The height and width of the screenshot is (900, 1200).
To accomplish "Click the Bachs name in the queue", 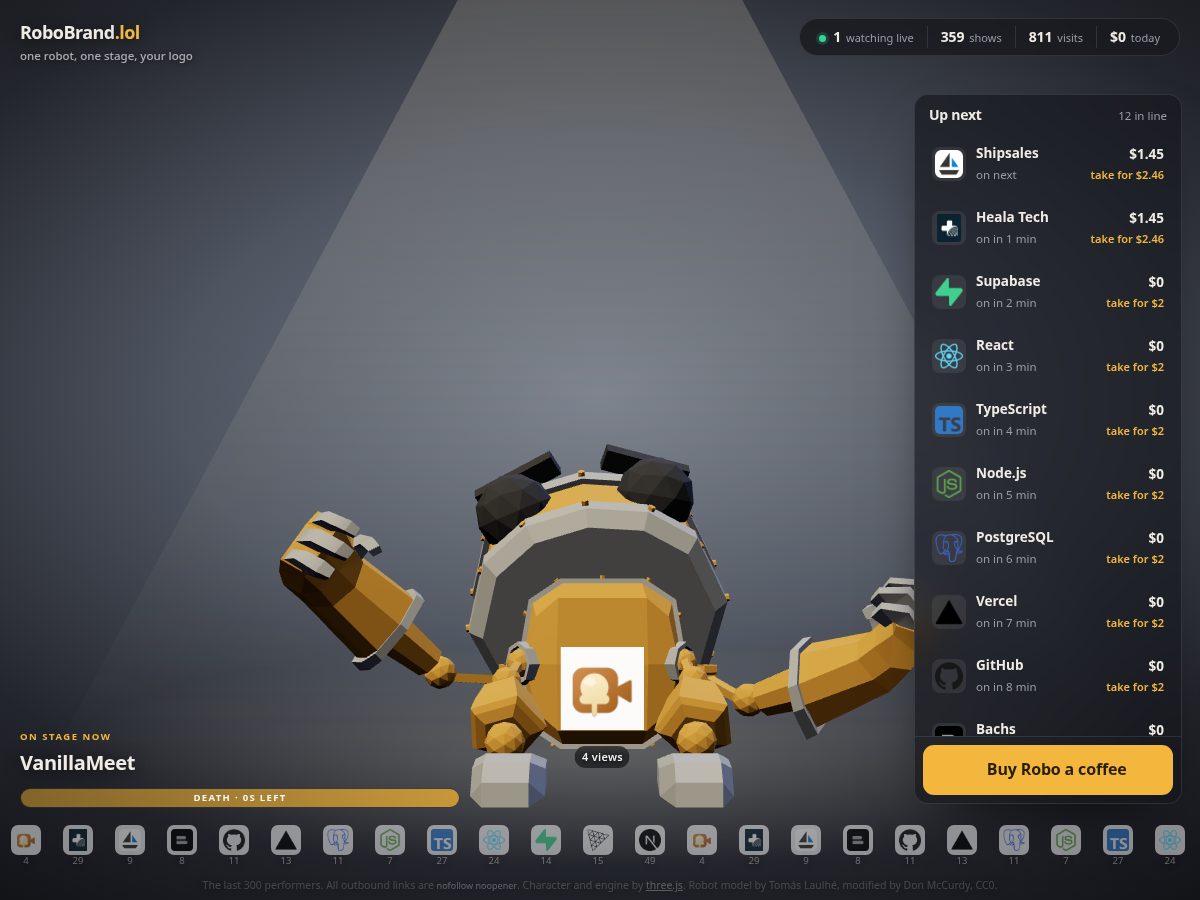I will [x=995, y=729].
